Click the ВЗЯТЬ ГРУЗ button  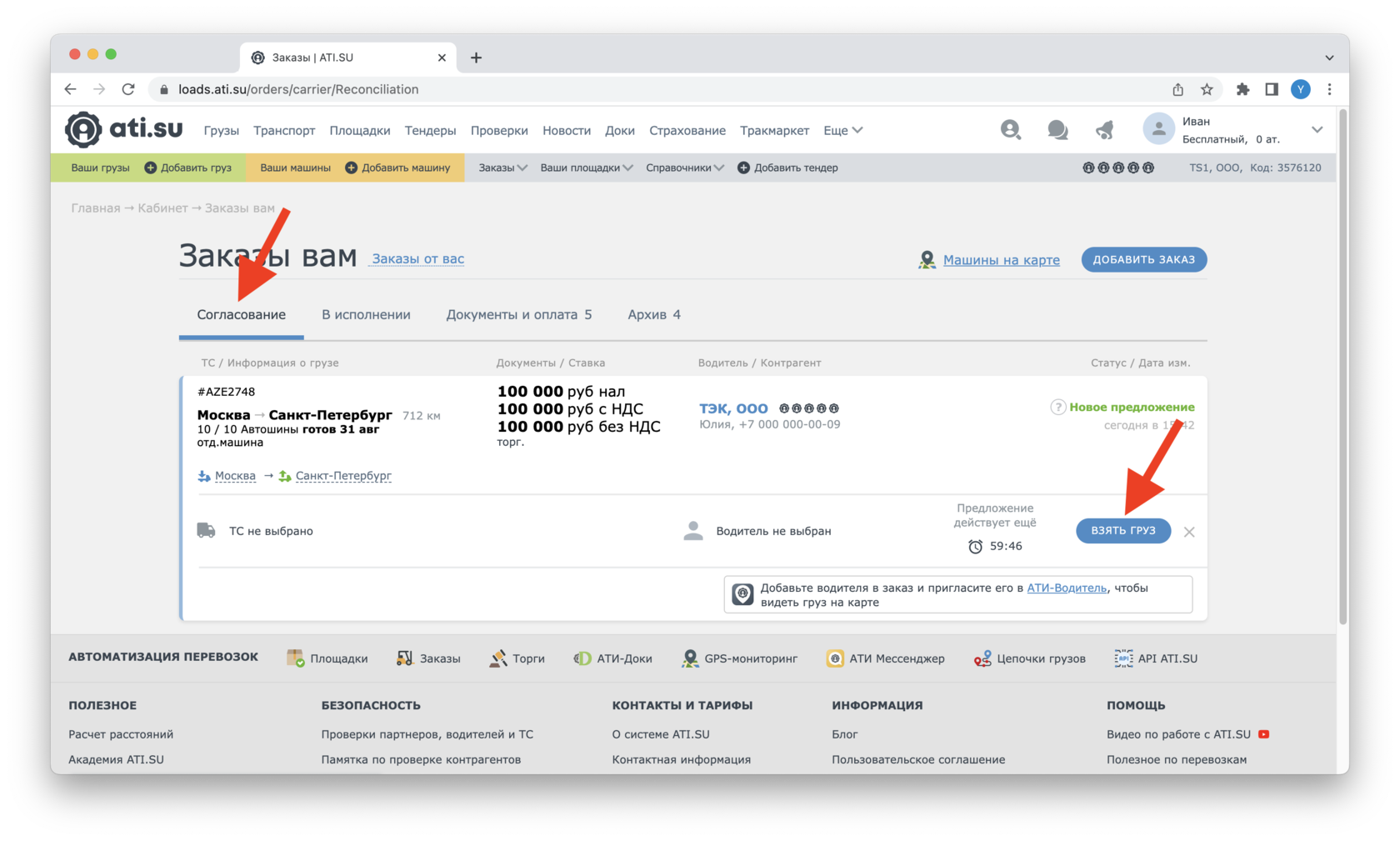(x=1122, y=531)
